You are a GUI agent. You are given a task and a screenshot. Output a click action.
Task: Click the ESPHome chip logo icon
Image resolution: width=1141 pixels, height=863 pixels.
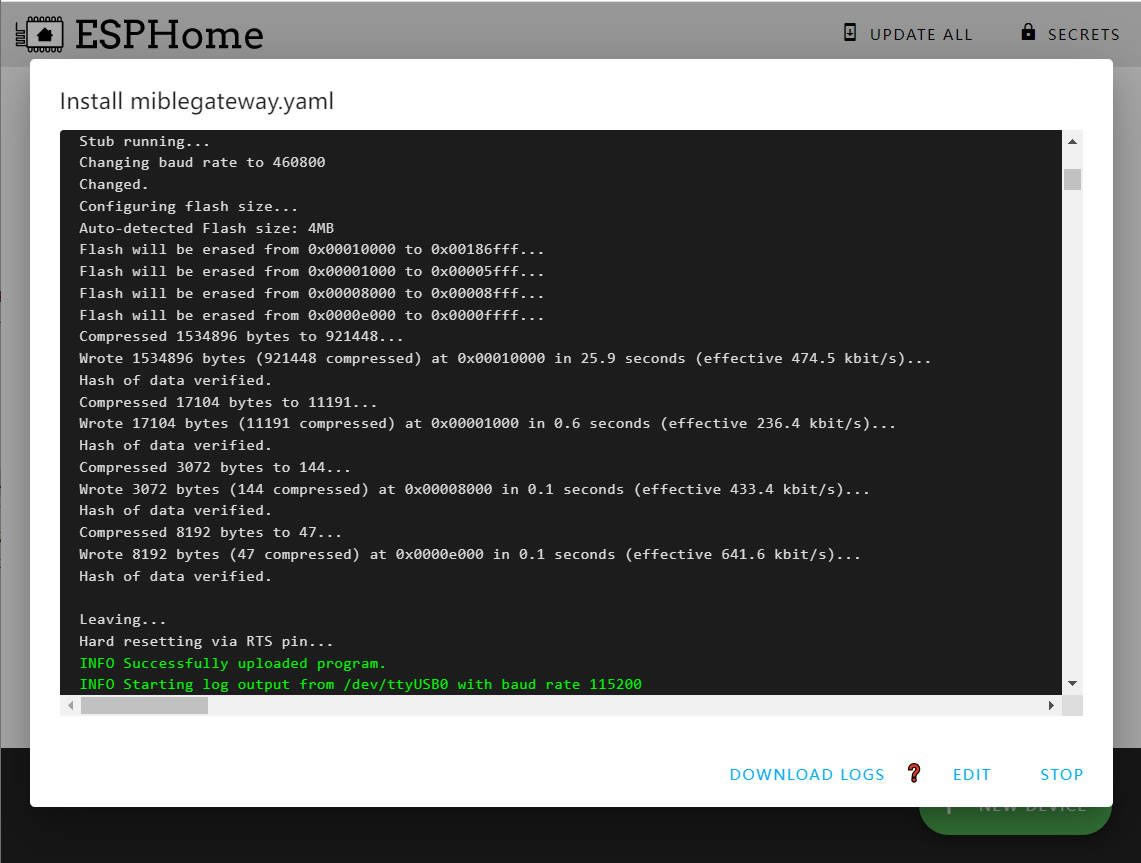39,34
